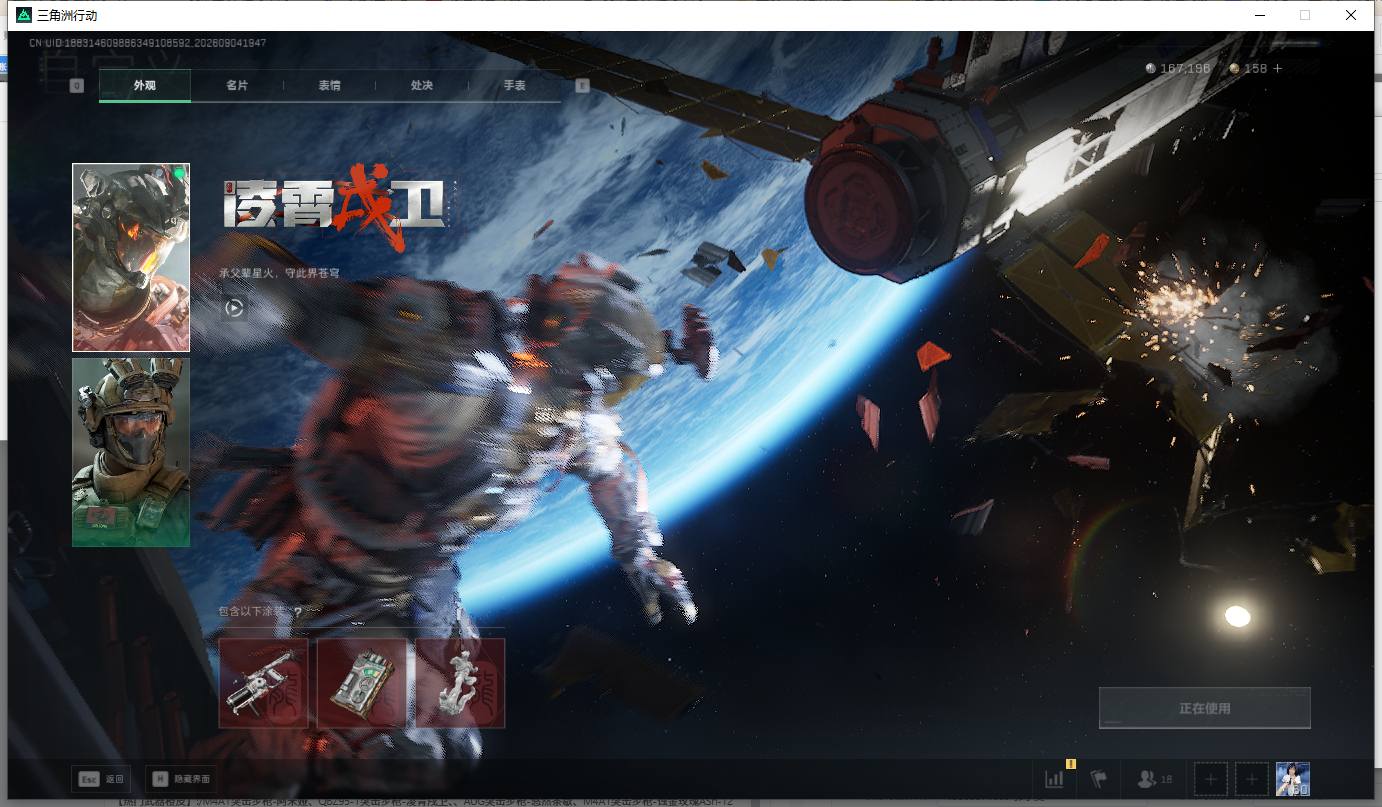
Task: Click the 167,196 silver currency balance
Action: (x=1178, y=68)
